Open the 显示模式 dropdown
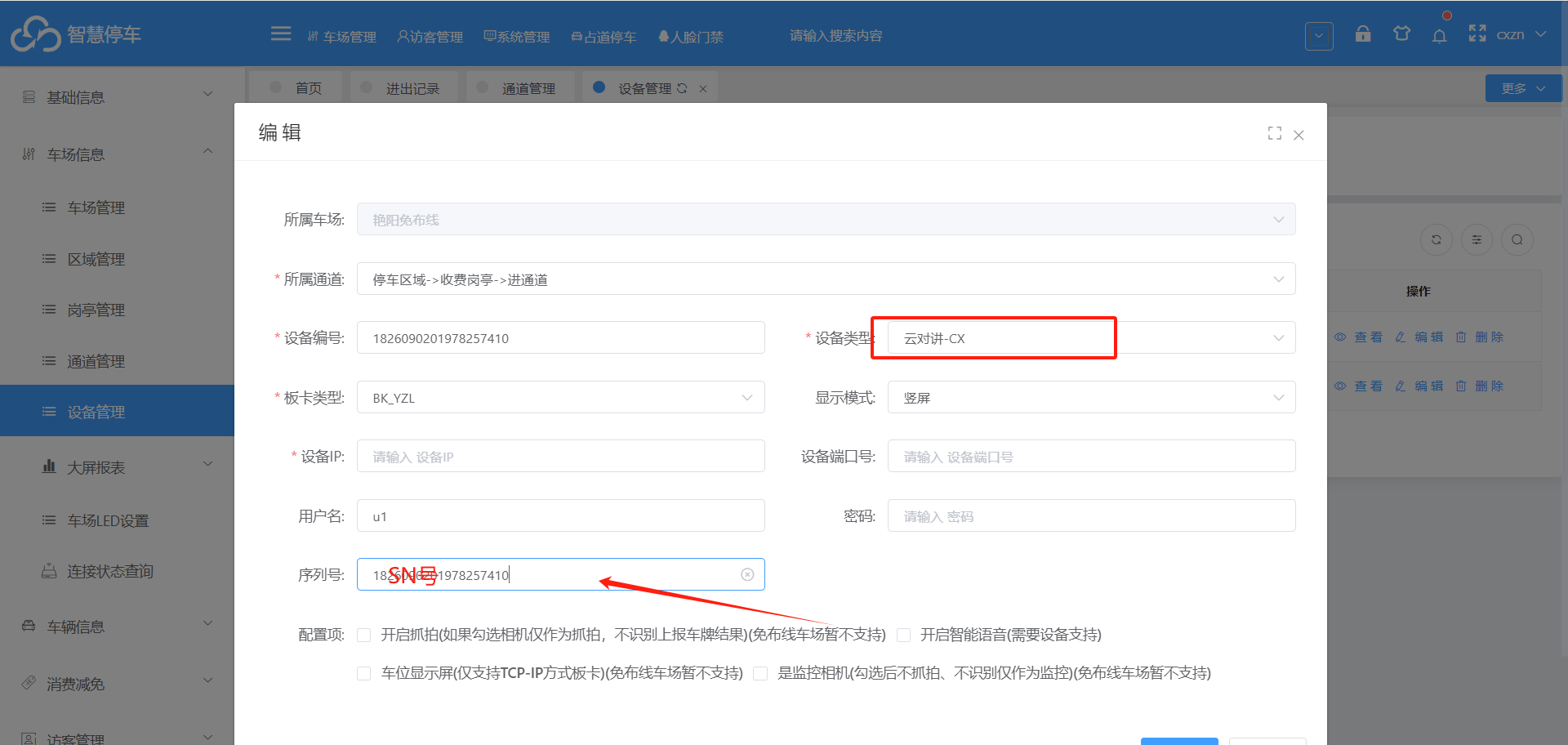 (x=1091, y=398)
